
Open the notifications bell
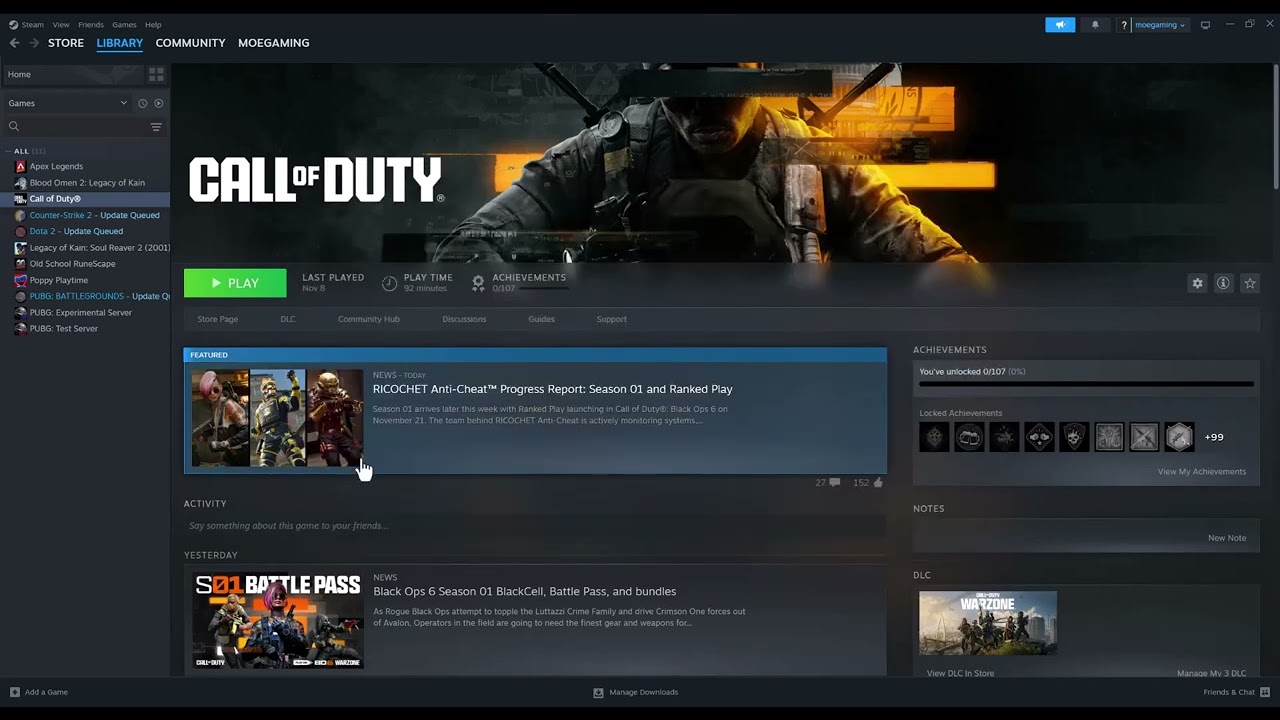1095,25
